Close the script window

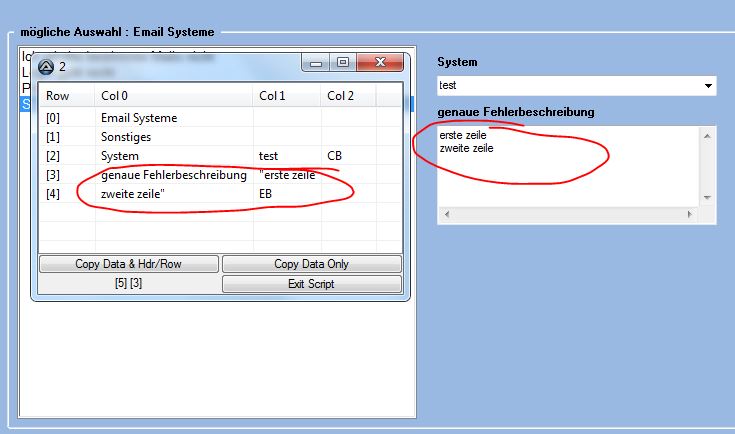tap(380, 64)
